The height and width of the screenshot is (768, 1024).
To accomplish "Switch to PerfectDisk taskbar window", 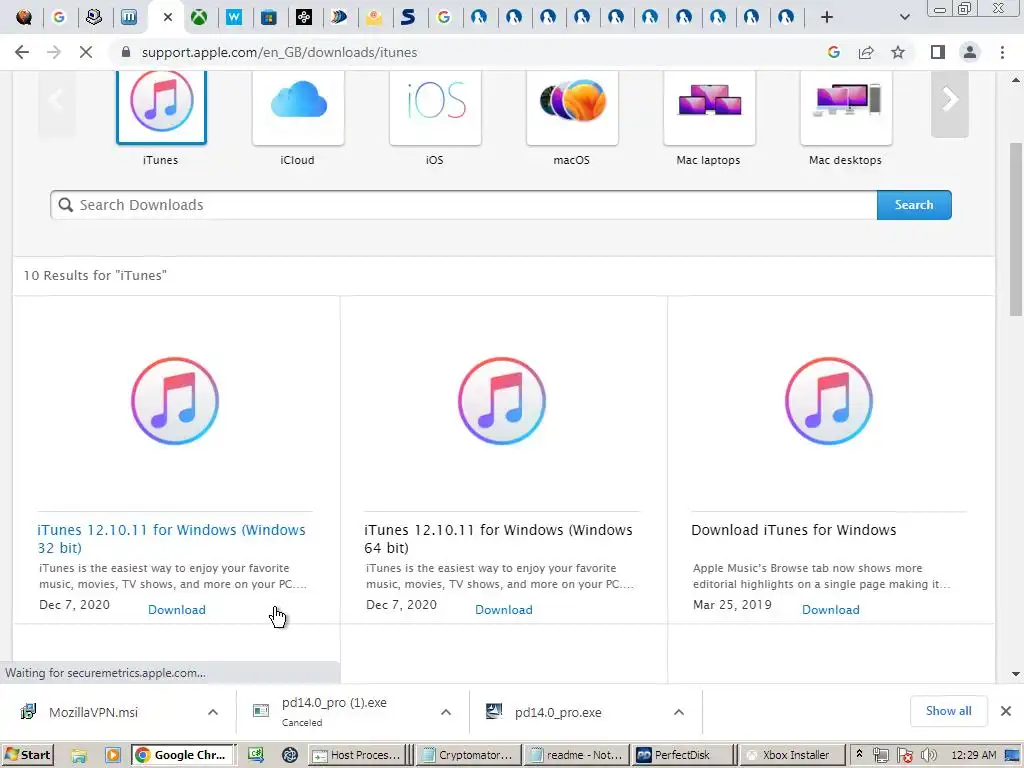I will (x=683, y=755).
